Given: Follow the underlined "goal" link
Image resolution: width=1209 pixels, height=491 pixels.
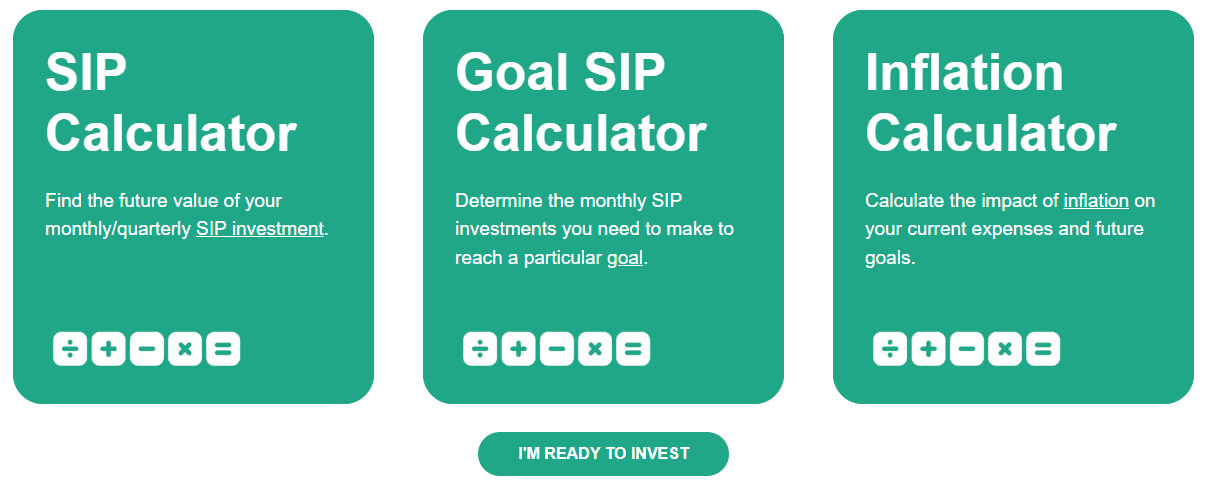Looking at the screenshot, I should 625,258.
